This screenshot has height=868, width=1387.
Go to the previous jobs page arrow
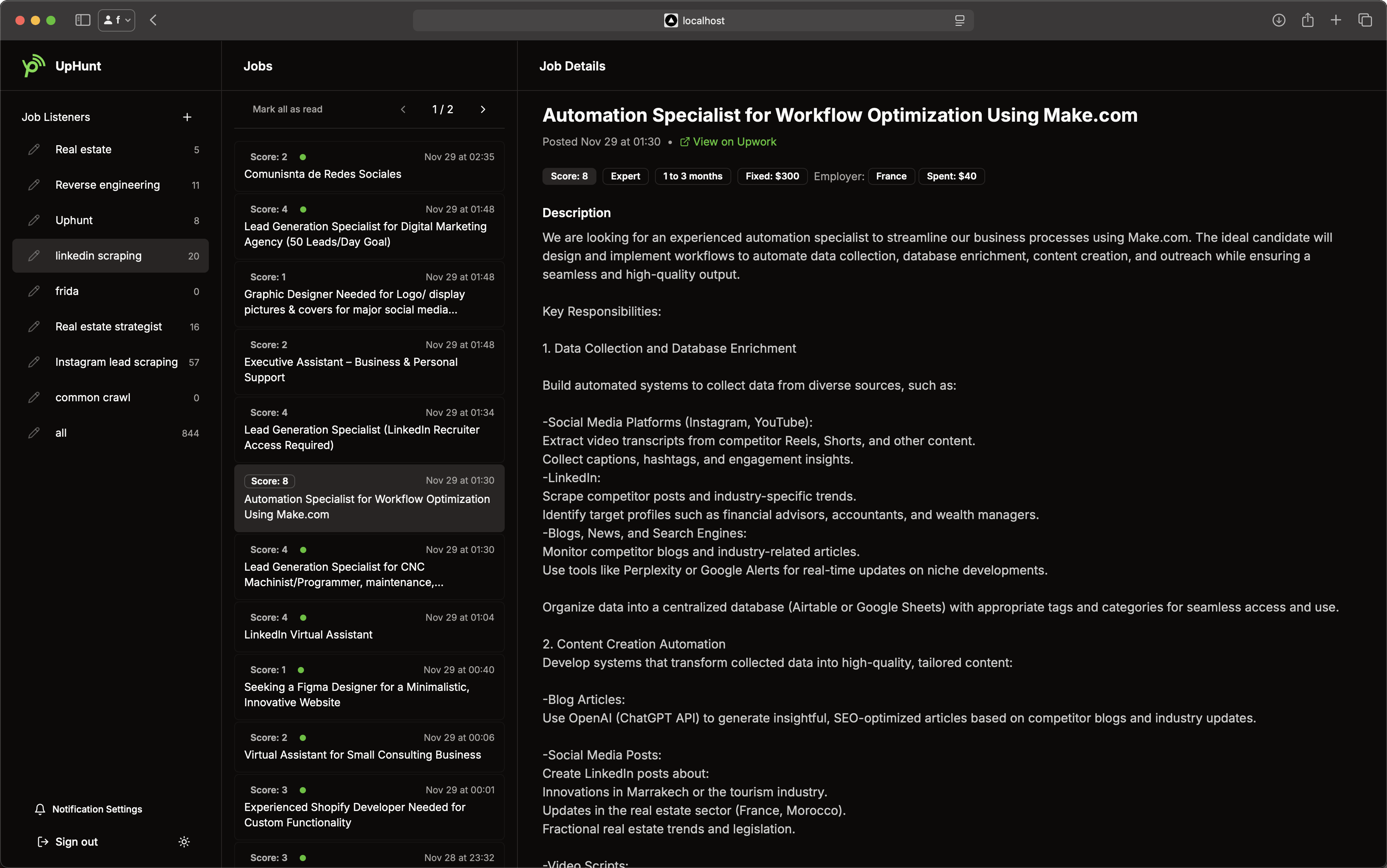(x=403, y=109)
